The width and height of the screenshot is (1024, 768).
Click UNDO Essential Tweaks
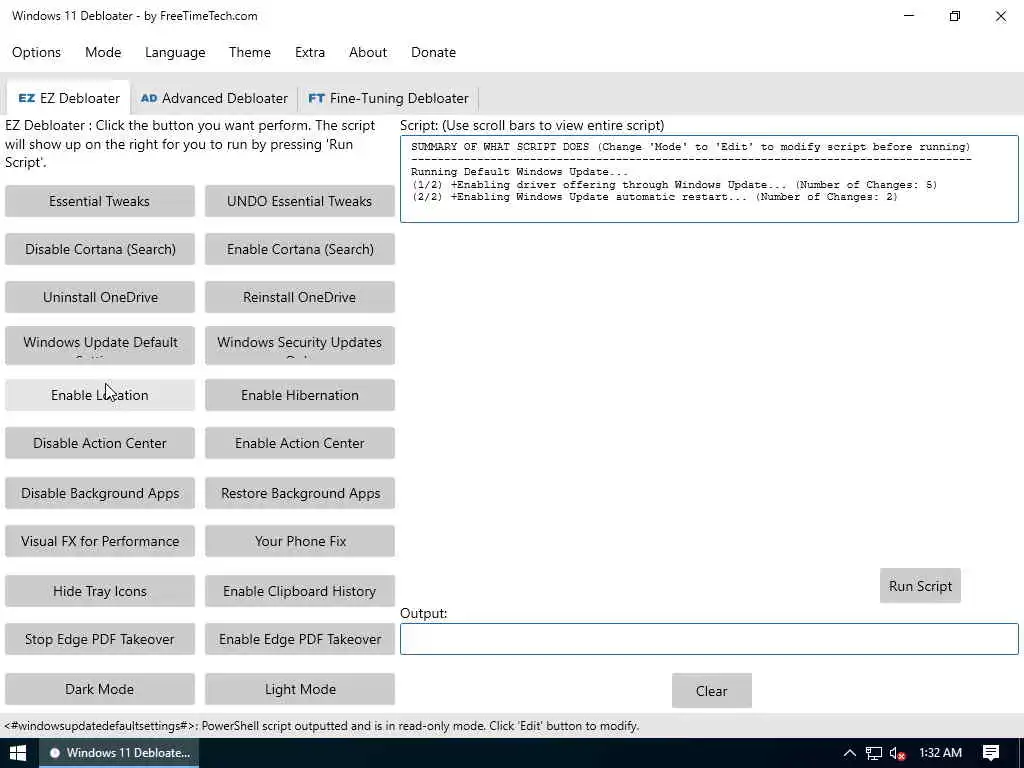click(300, 201)
